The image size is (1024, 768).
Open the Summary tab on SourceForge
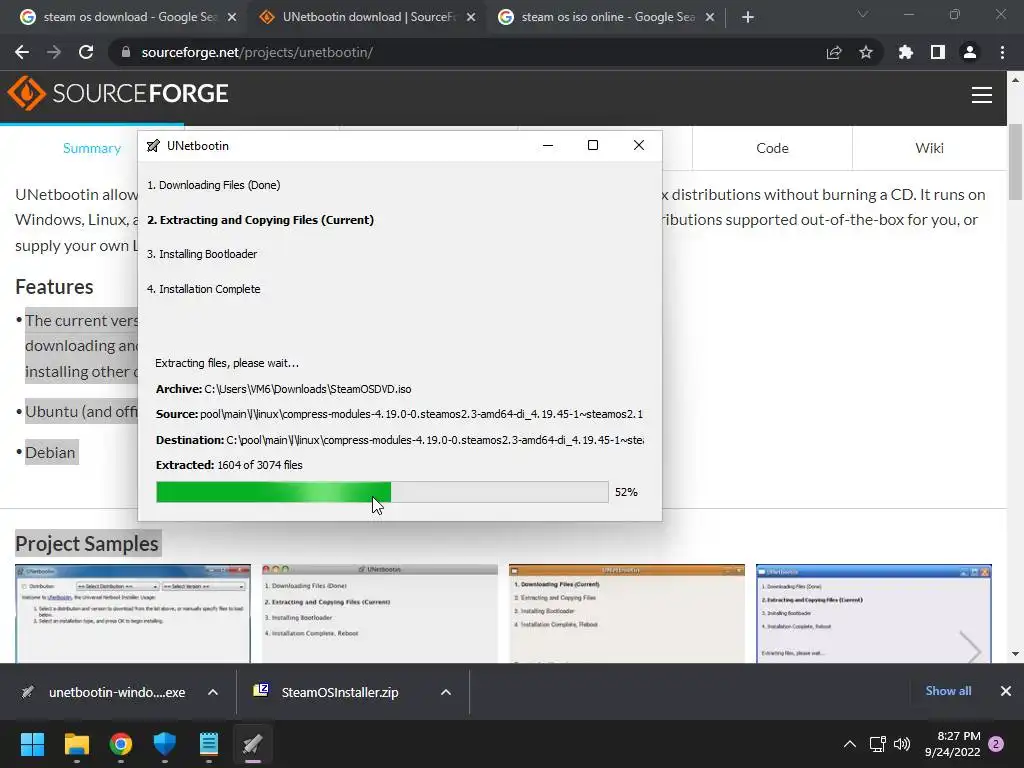[x=91, y=148]
